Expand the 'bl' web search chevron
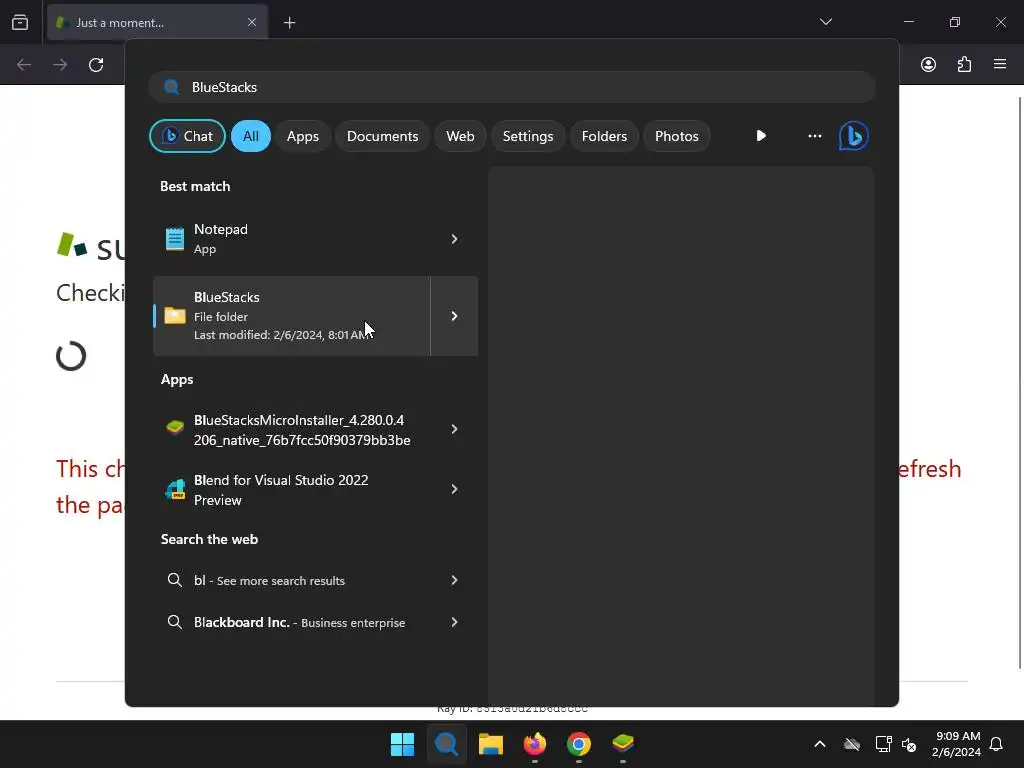Screen dimensions: 1024x768 (x=454, y=580)
